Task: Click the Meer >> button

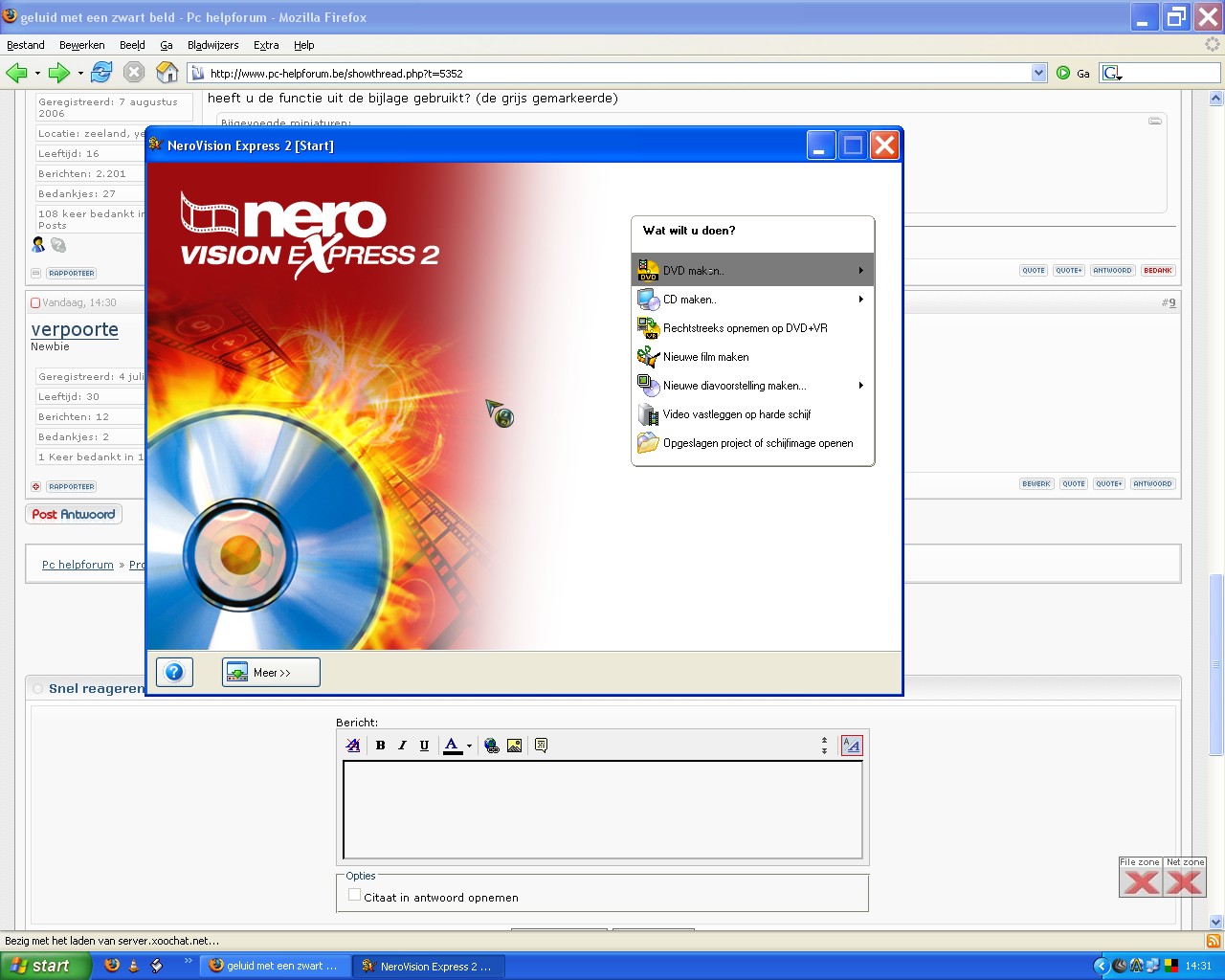Action: (271, 672)
